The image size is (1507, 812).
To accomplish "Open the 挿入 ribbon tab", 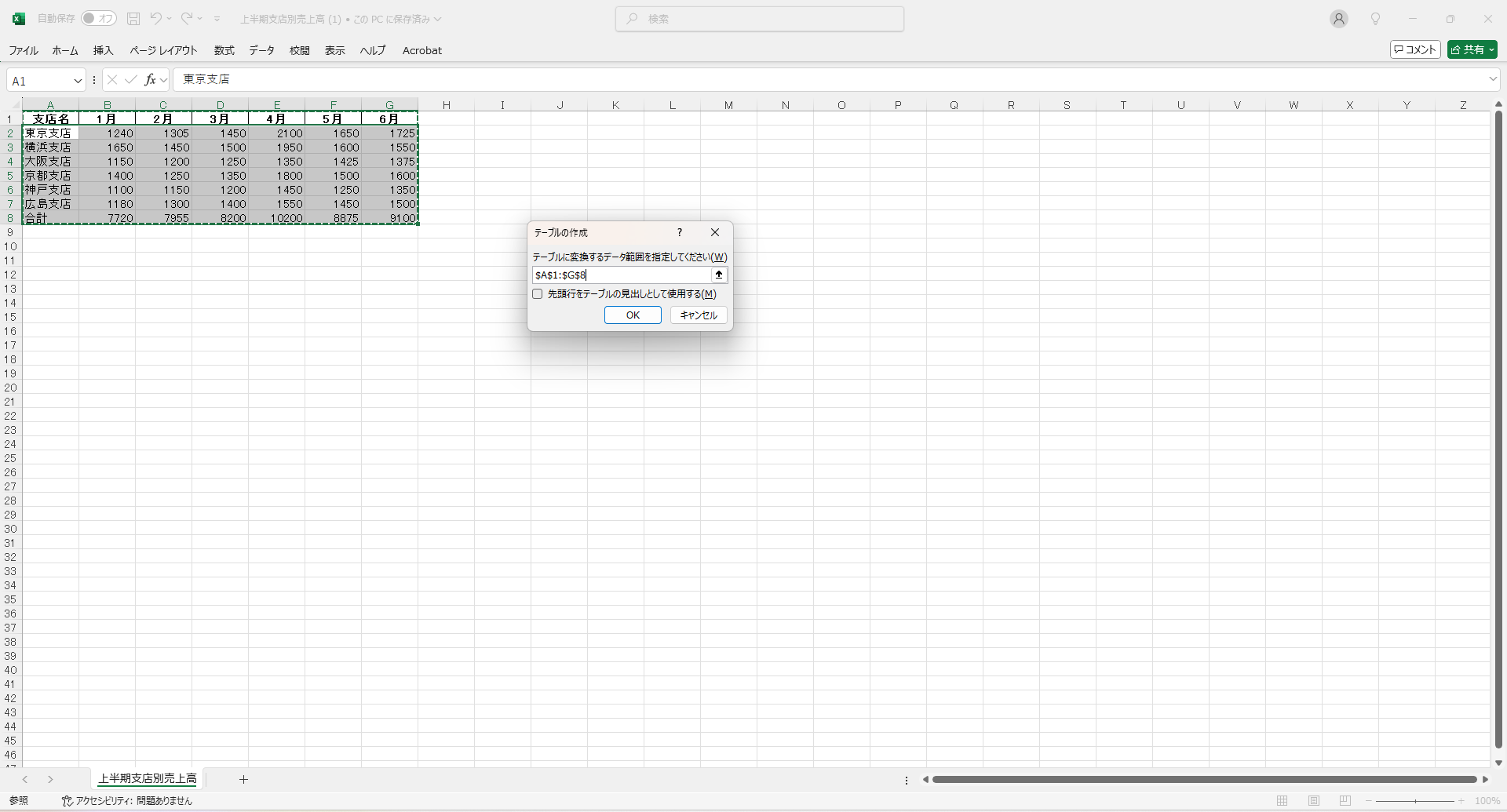I will [103, 50].
